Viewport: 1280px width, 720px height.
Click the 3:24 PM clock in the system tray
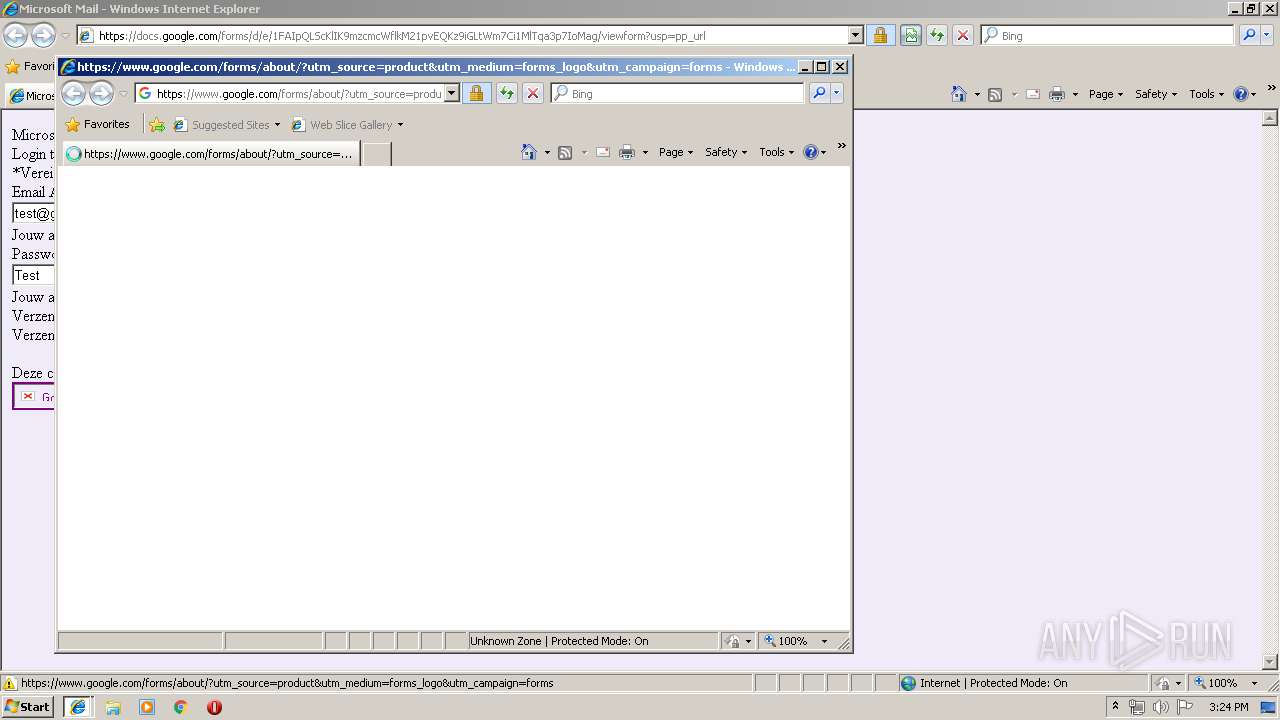[x=1228, y=707]
